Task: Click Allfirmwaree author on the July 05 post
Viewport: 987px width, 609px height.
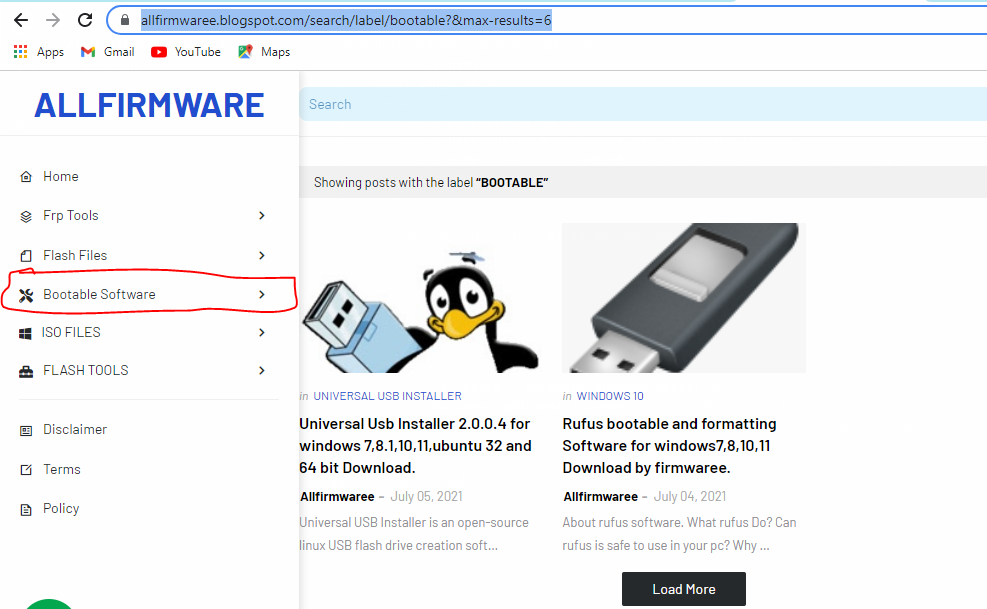Action: [337, 497]
